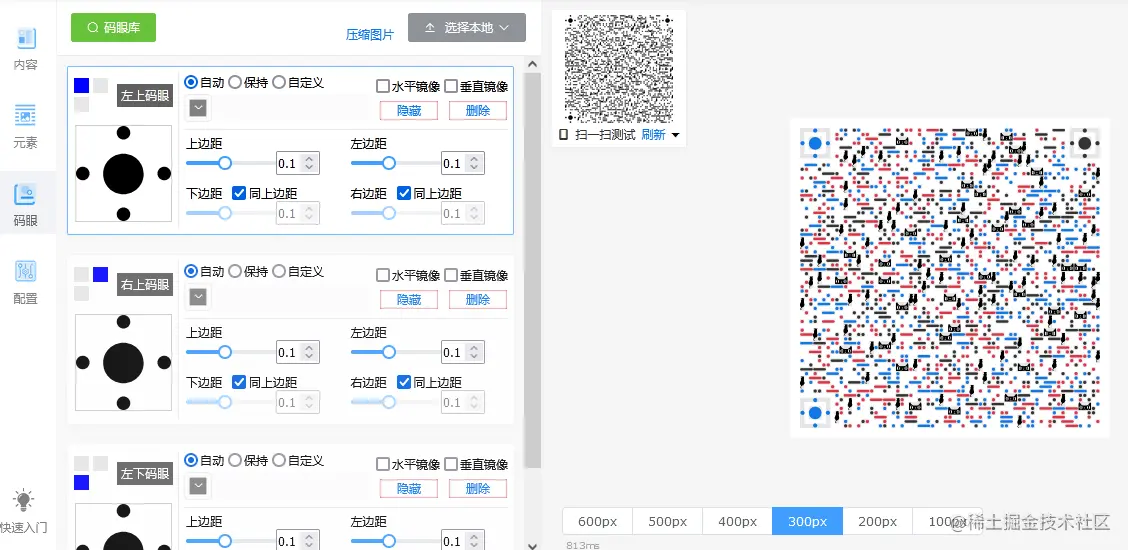Uncheck 下边距 同上边距 in 左上码眼 panel
The image size is (1128, 550).
coord(240,193)
